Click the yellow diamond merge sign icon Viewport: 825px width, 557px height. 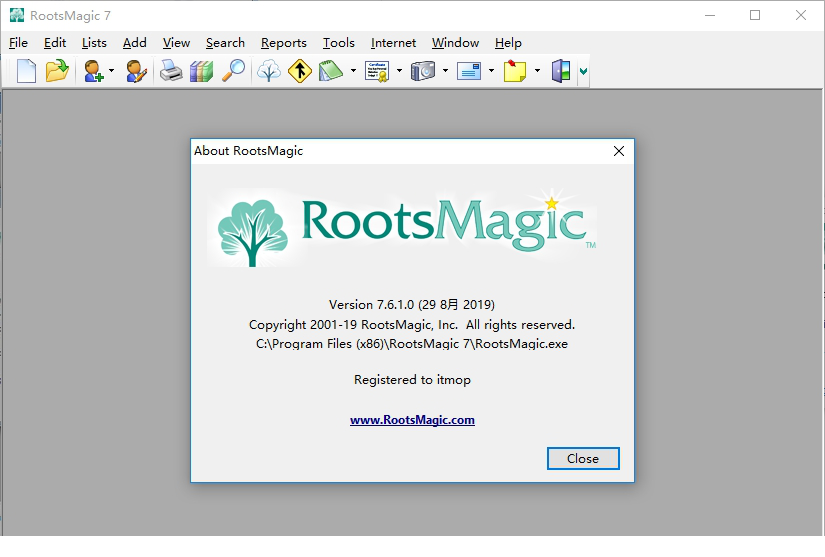[x=300, y=70]
